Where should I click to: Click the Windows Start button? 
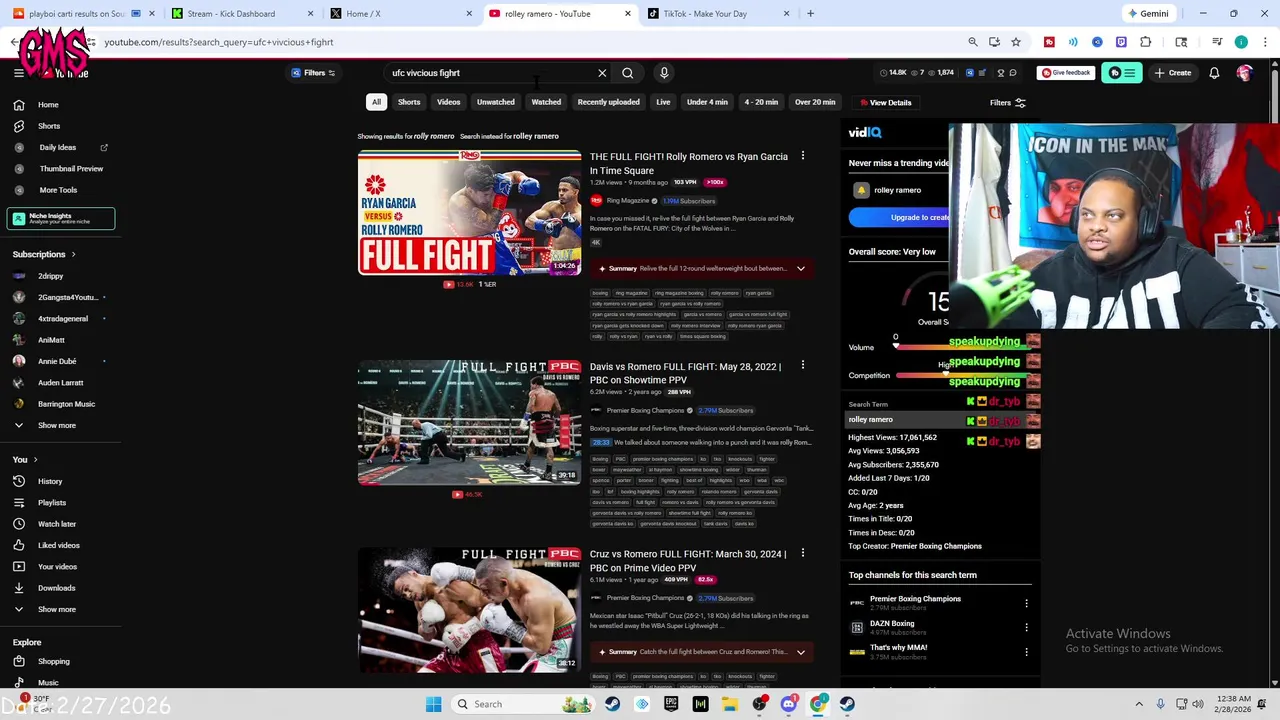[x=433, y=704]
